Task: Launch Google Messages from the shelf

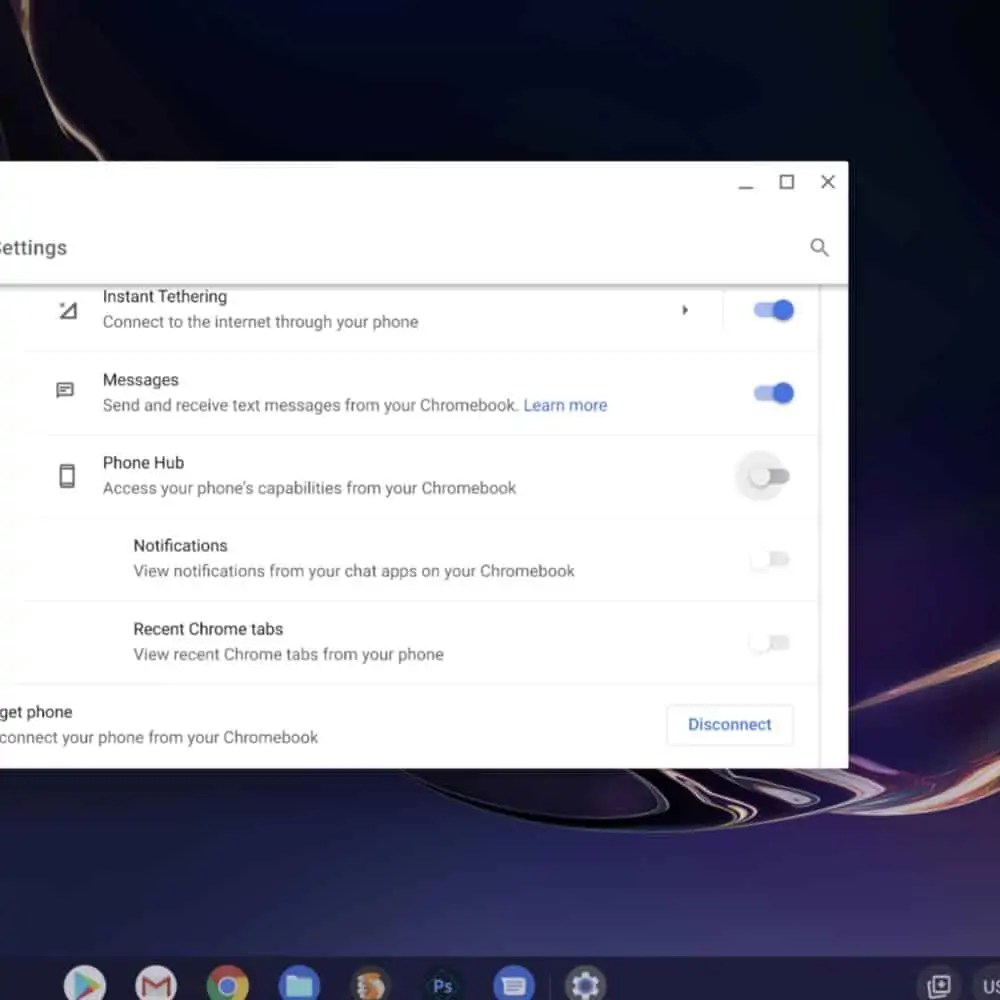Action: click(x=513, y=982)
